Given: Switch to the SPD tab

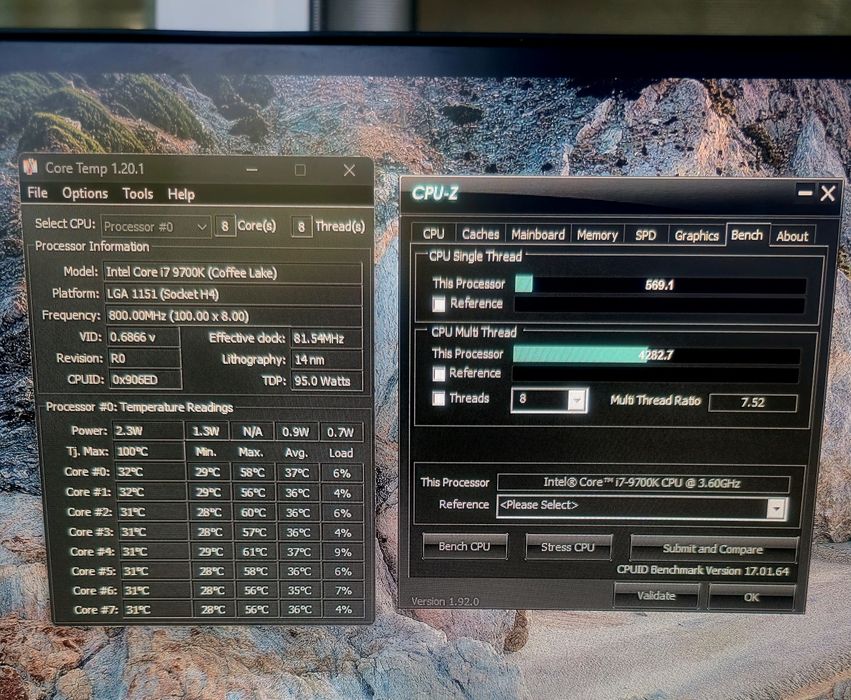Looking at the screenshot, I should (645, 236).
